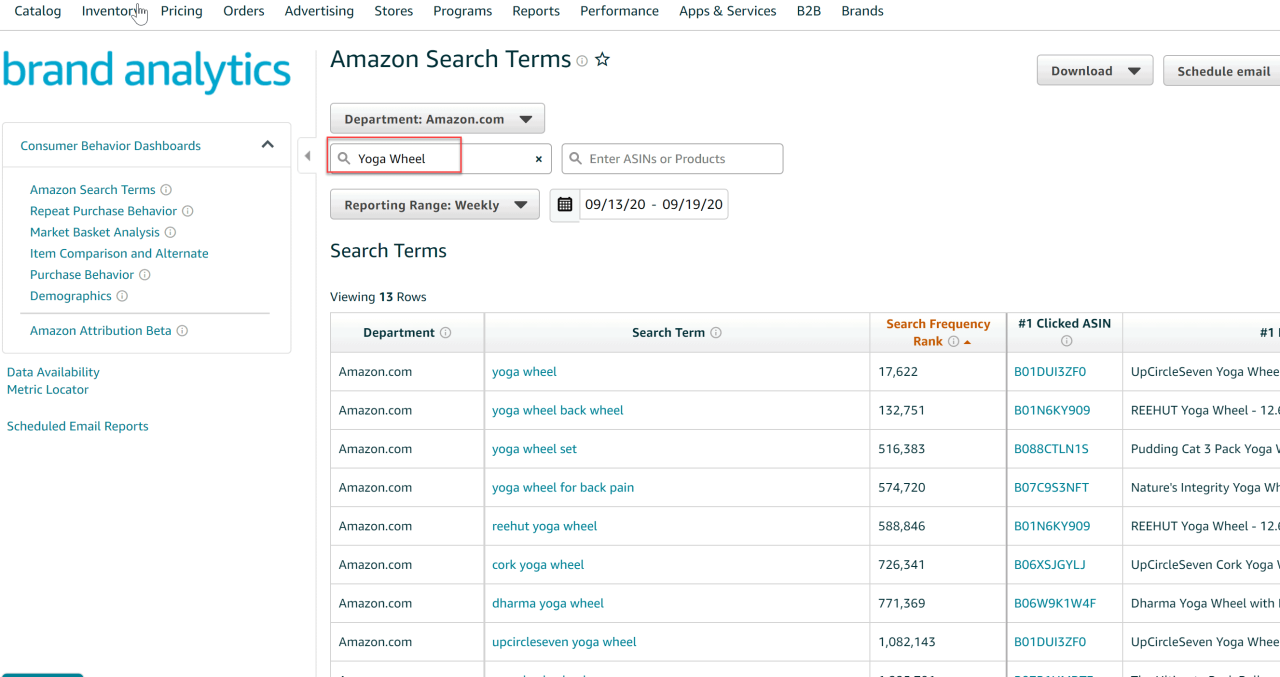Click the info icon on the Department column
Screen dimensions: 1280x677
pyautogui.click(x=446, y=332)
